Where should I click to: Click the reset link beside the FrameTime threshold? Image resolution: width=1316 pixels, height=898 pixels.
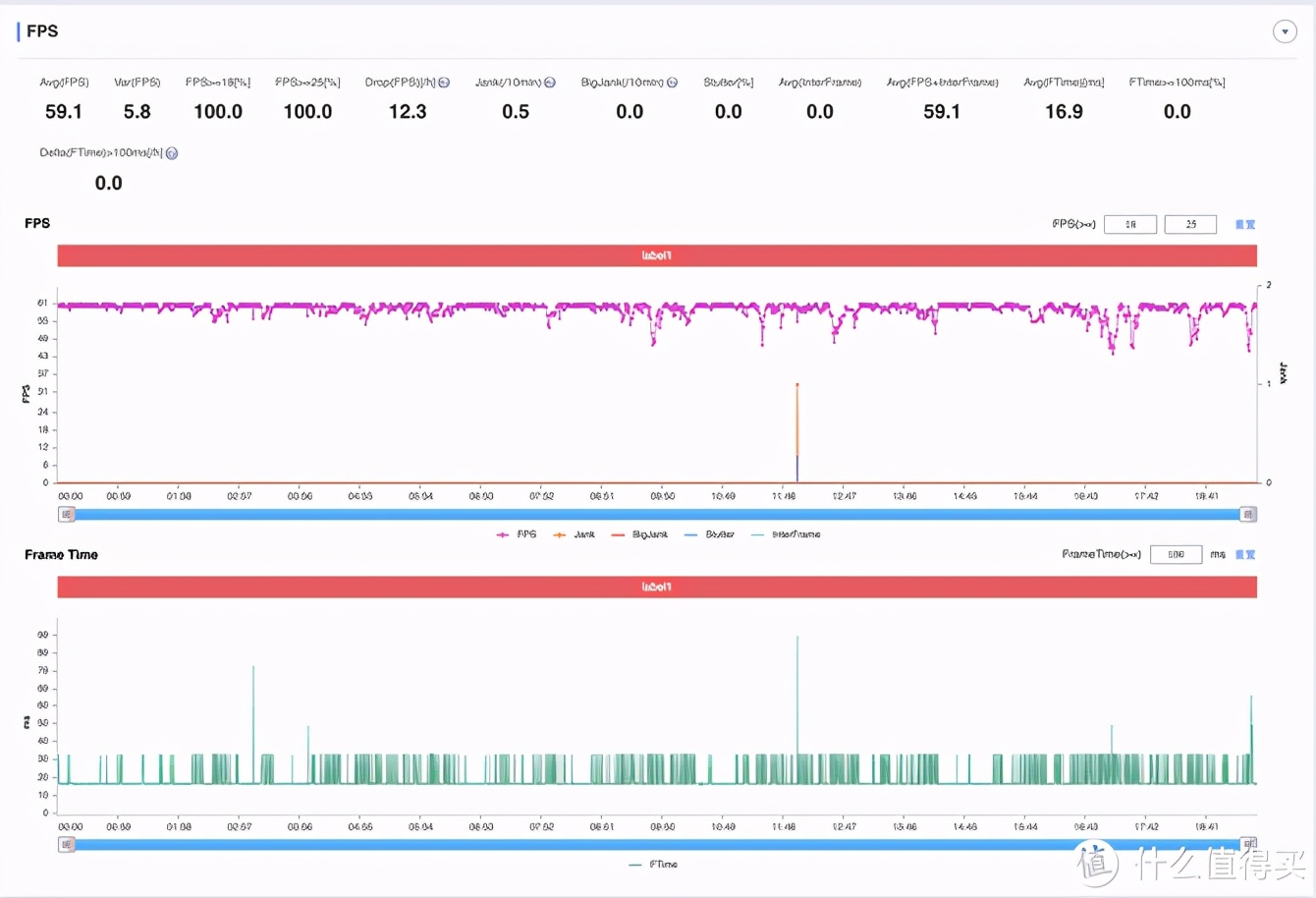(1245, 555)
